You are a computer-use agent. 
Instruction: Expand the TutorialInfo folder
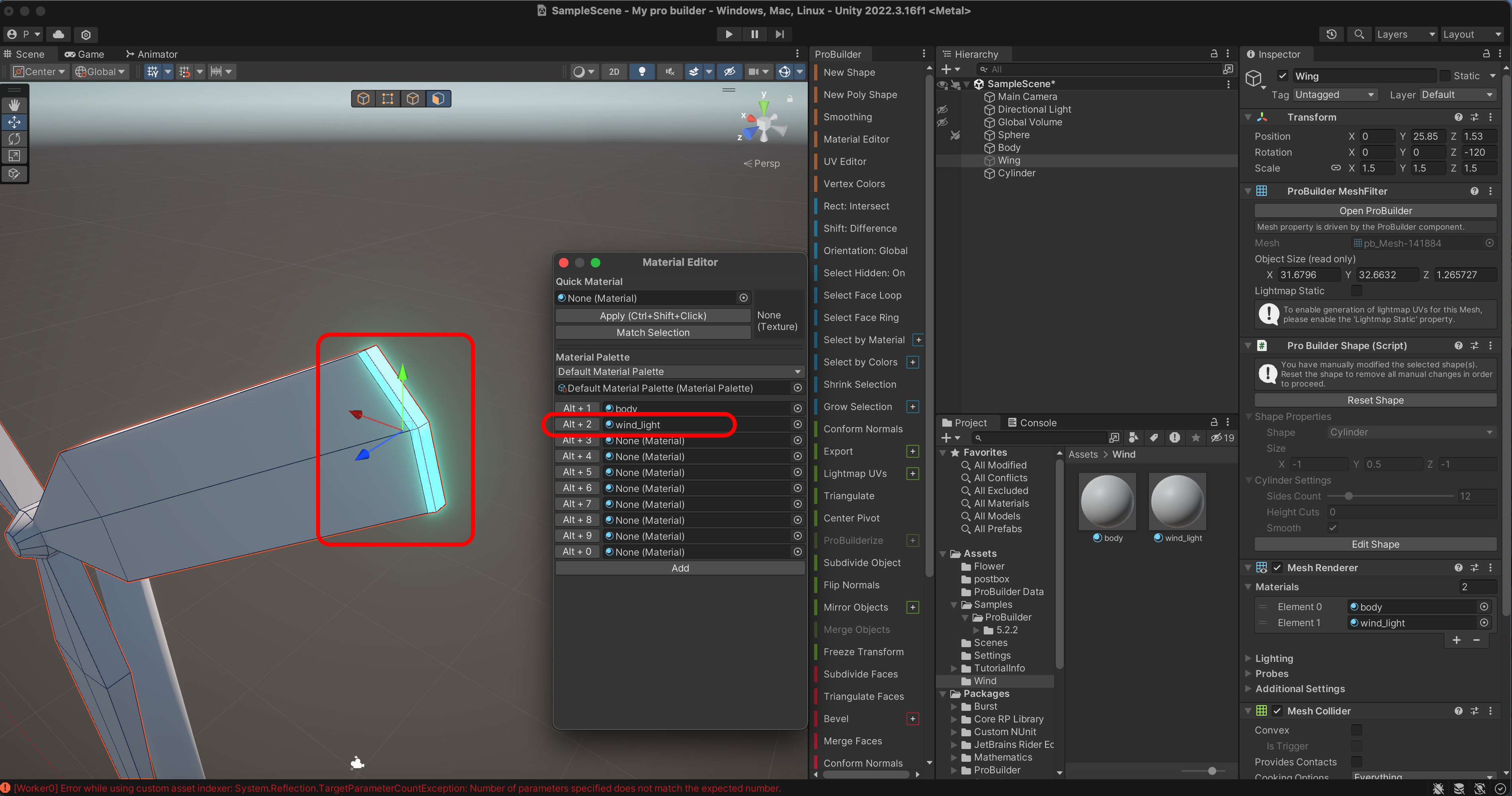pos(954,668)
